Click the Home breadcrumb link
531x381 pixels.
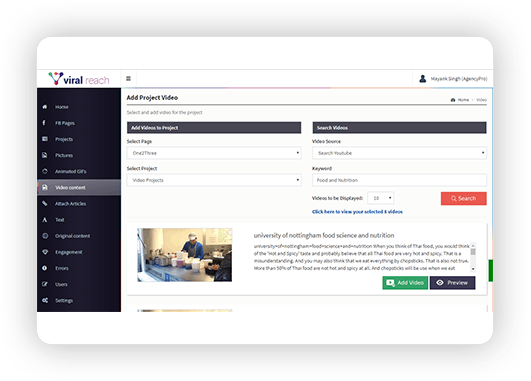[463, 100]
